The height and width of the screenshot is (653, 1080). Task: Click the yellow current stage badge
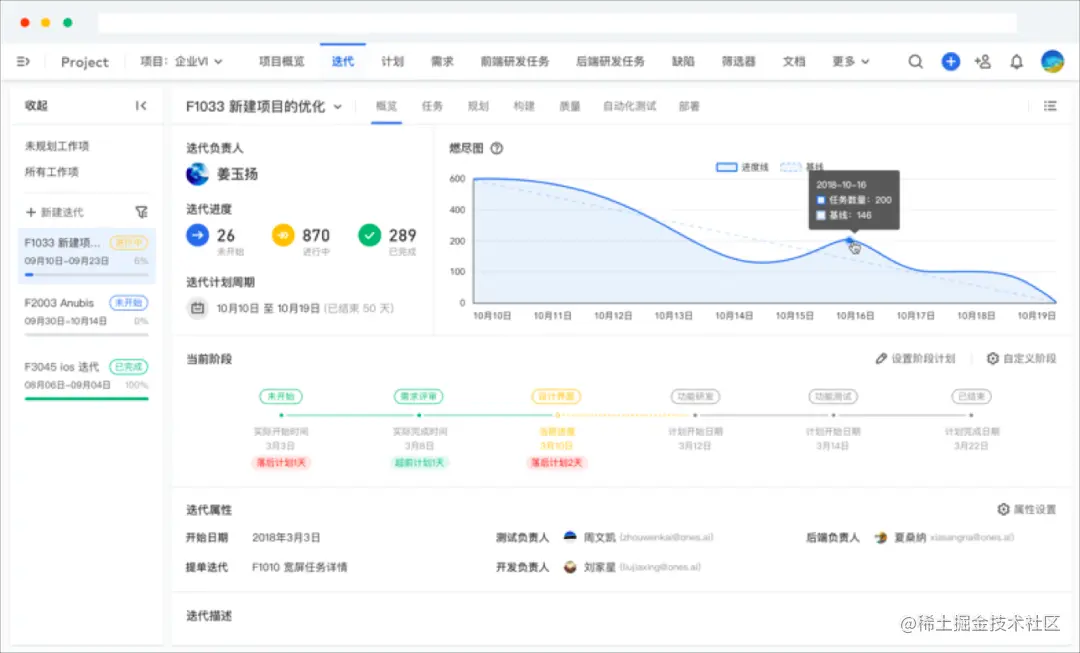click(557, 396)
